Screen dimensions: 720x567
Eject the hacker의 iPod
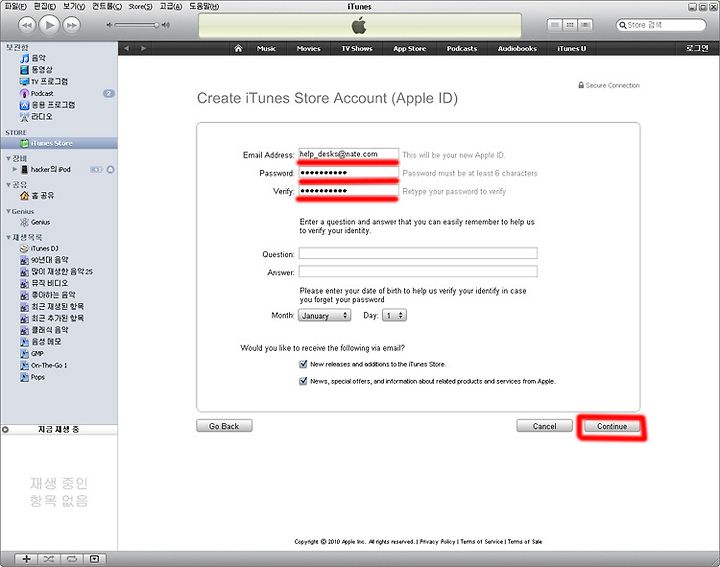110,169
